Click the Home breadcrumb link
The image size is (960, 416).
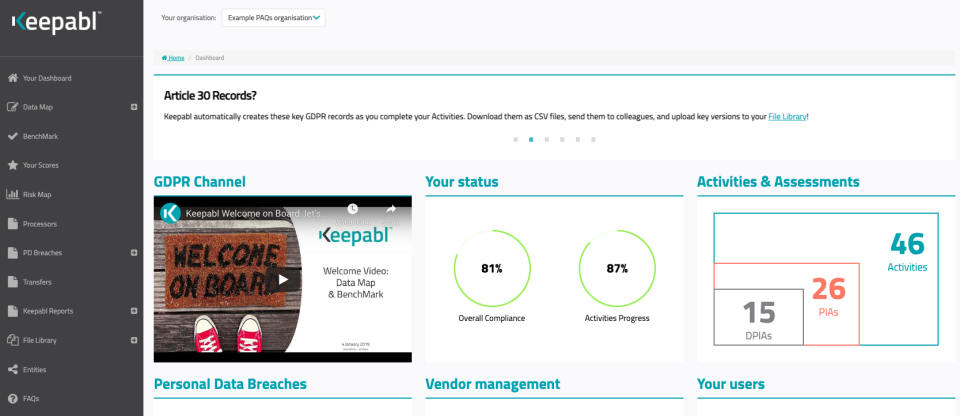(173, 58)
